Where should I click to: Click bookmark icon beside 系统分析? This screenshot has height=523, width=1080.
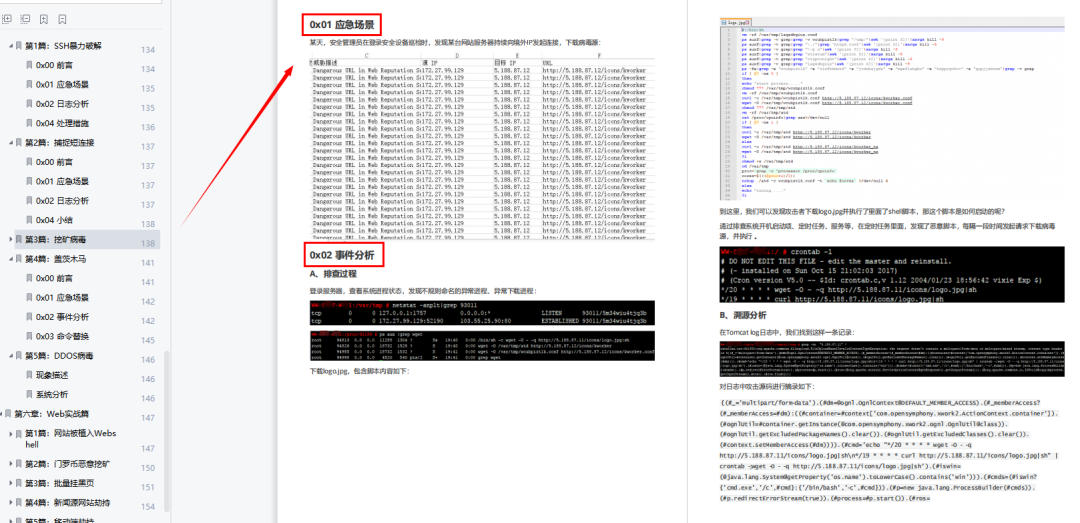pyautogui.click(x=29, y=394)
